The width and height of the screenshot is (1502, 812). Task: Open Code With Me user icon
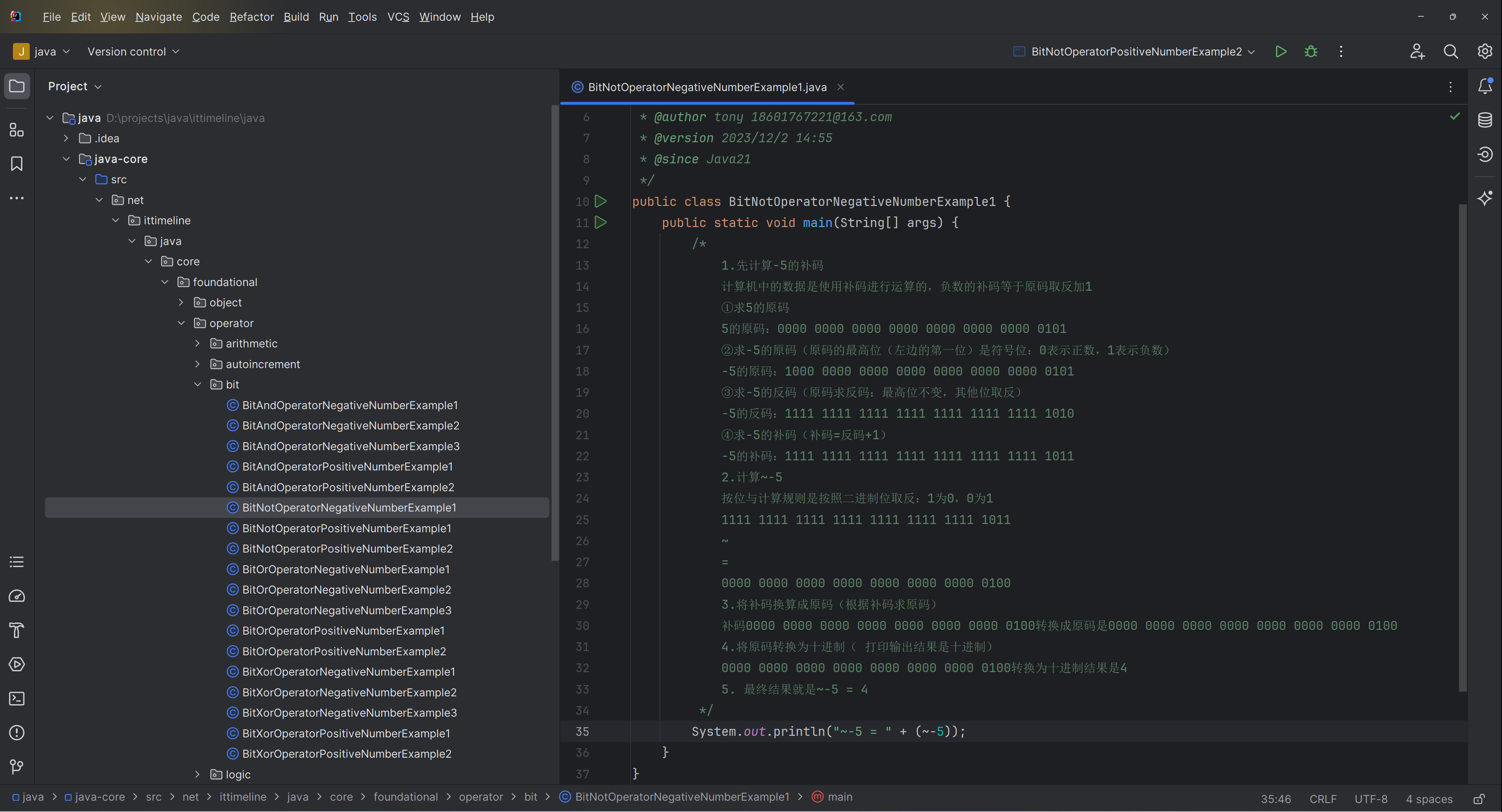(1418, 51)
